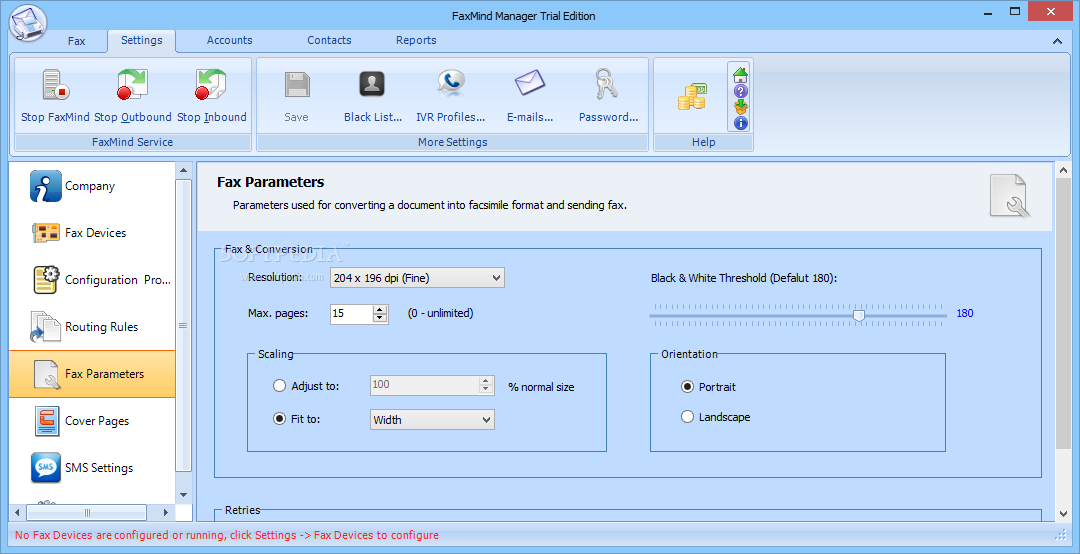Click the sidebar splitter grip handle

183,326
